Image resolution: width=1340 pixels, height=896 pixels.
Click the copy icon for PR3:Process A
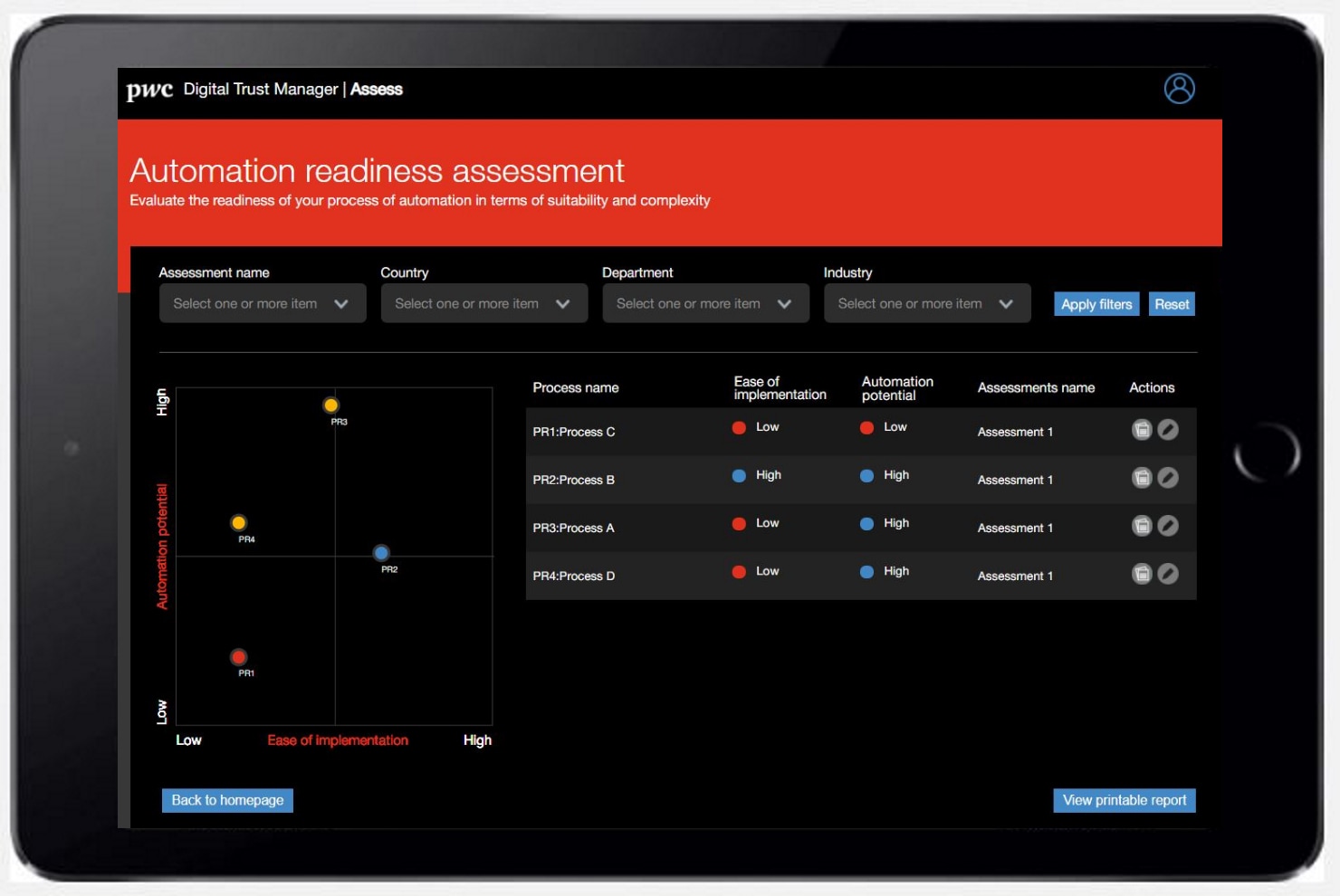pyautogui.click(x=1142, y=526)
